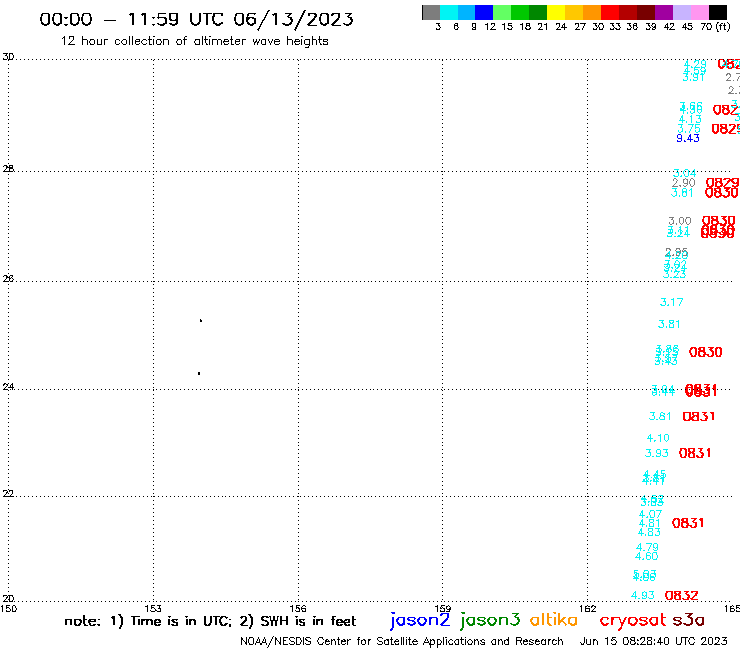Click '12 hour collection of altimeter wave heights'
Image resolution: width=740 pixels, height=650 pixels.
[x=194, y=42]
